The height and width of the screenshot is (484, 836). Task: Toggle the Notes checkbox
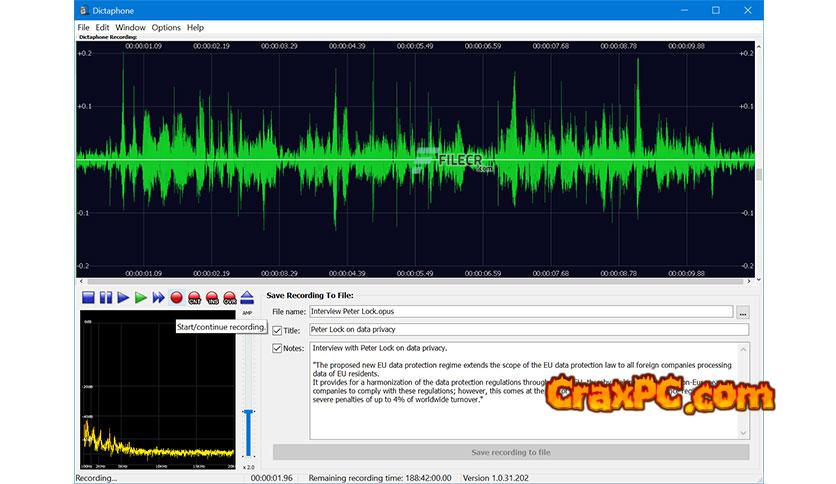click(278, 348)
